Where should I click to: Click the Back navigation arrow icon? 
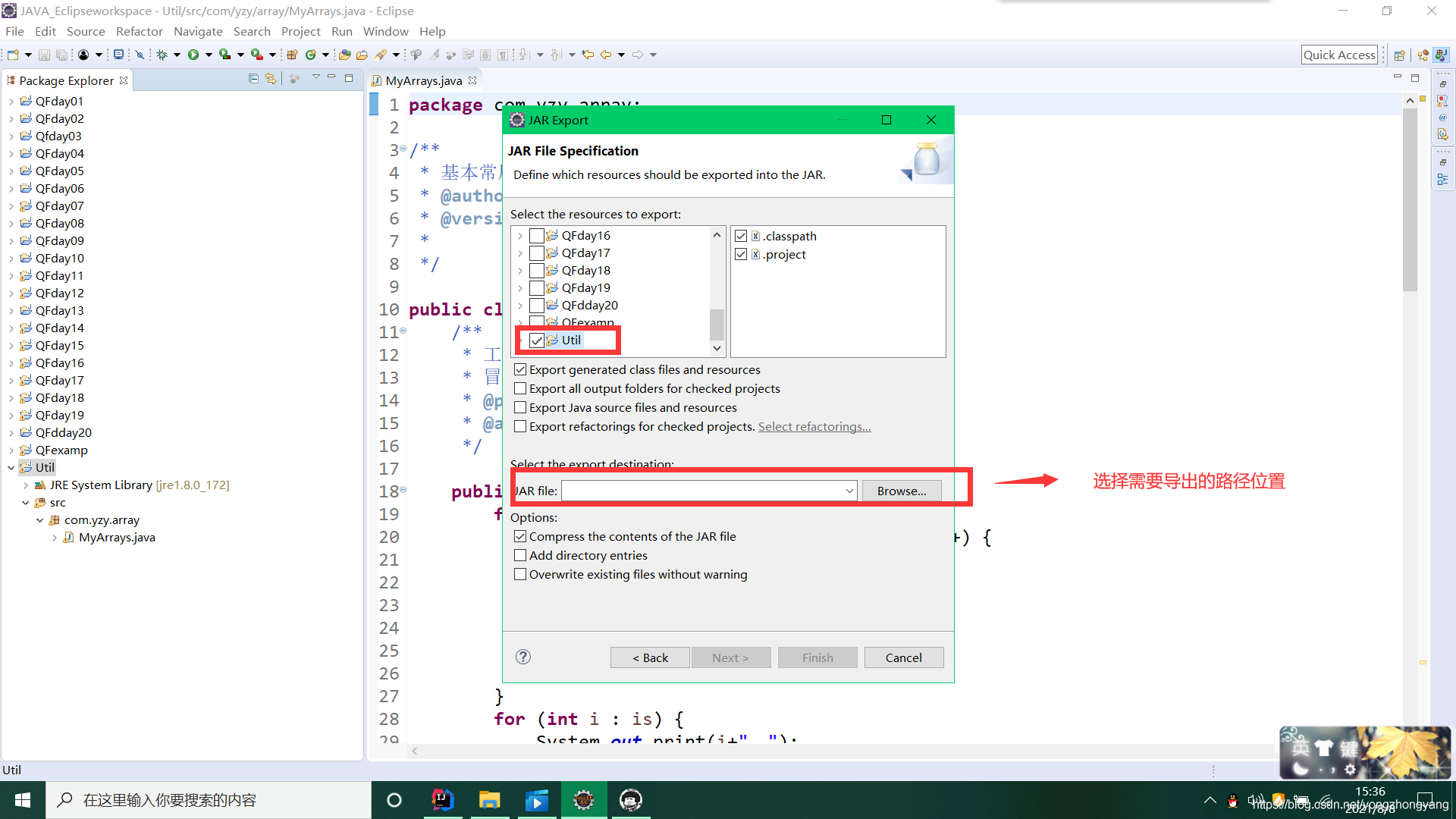click(x=606, y=55)
